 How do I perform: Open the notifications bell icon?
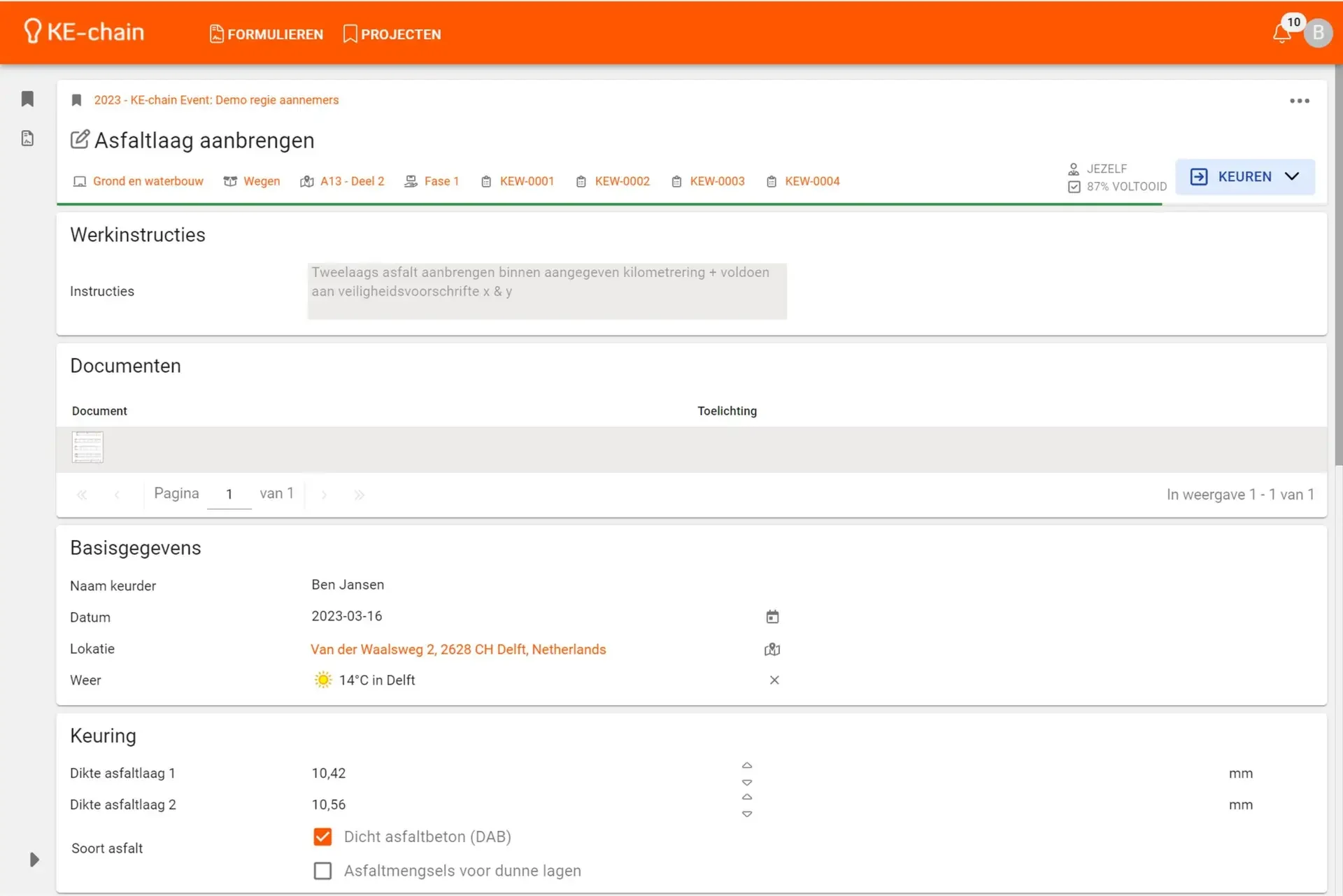click(1281, 34)
